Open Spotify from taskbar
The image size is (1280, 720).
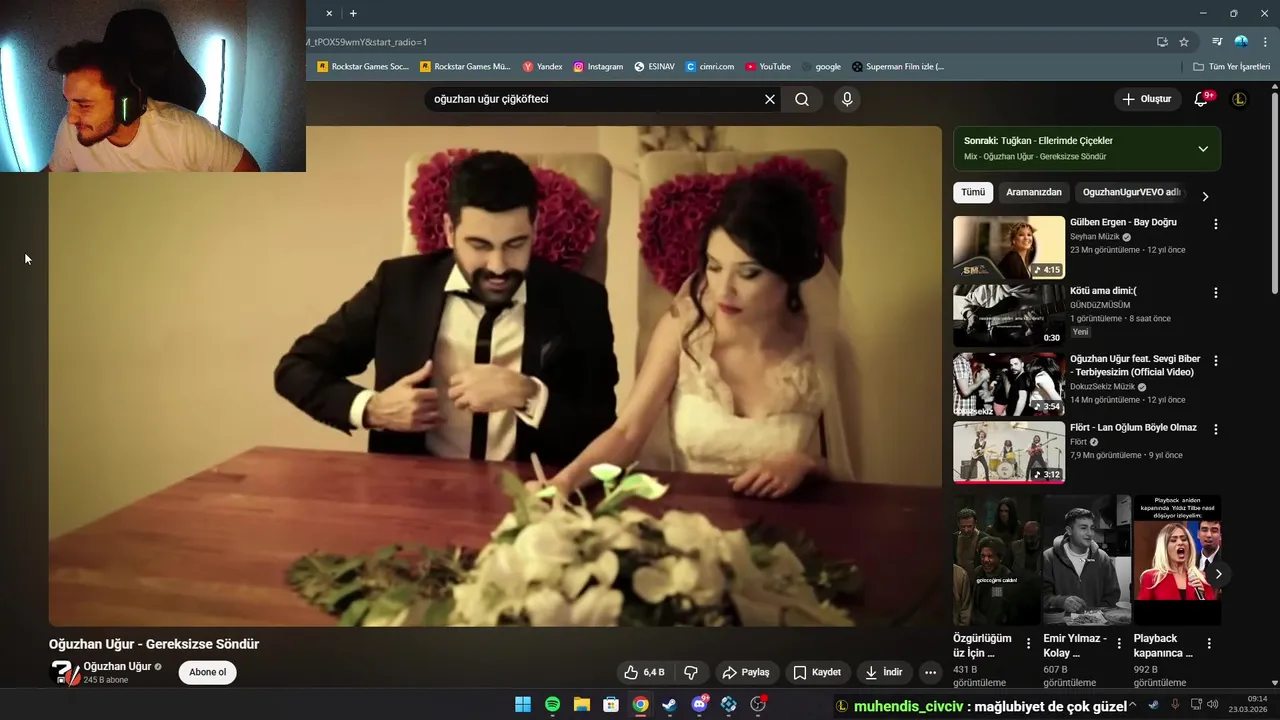pos(552,704)
